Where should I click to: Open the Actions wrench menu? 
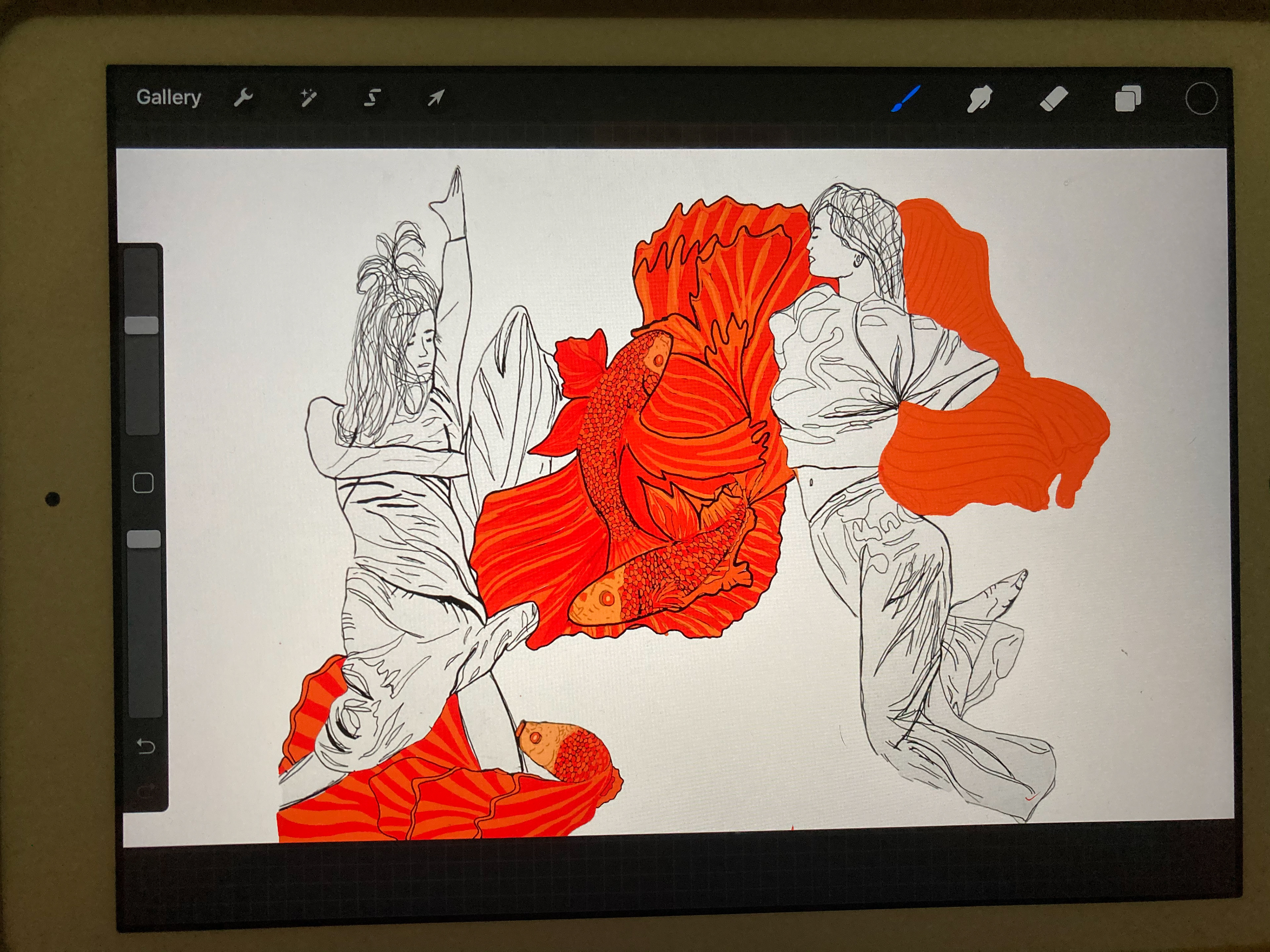243,98
